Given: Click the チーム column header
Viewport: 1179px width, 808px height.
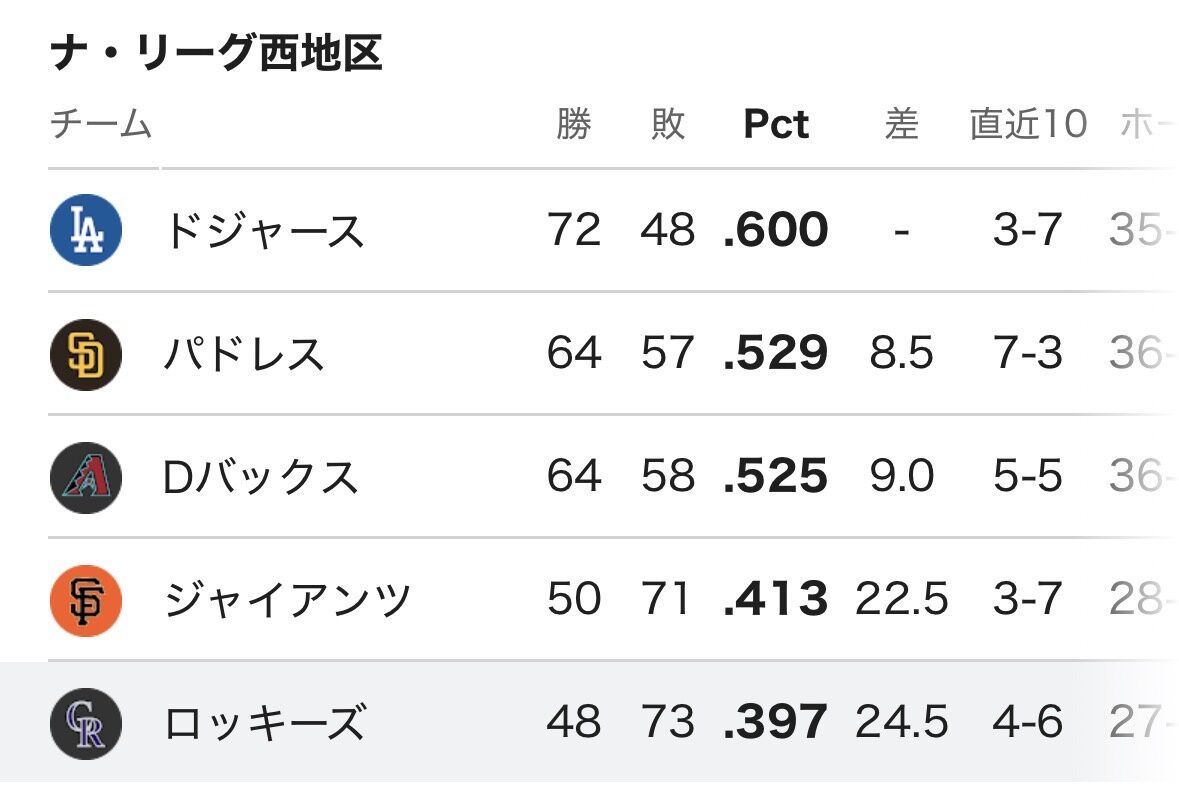Looking at the screenshot, I should coord(101,124).
